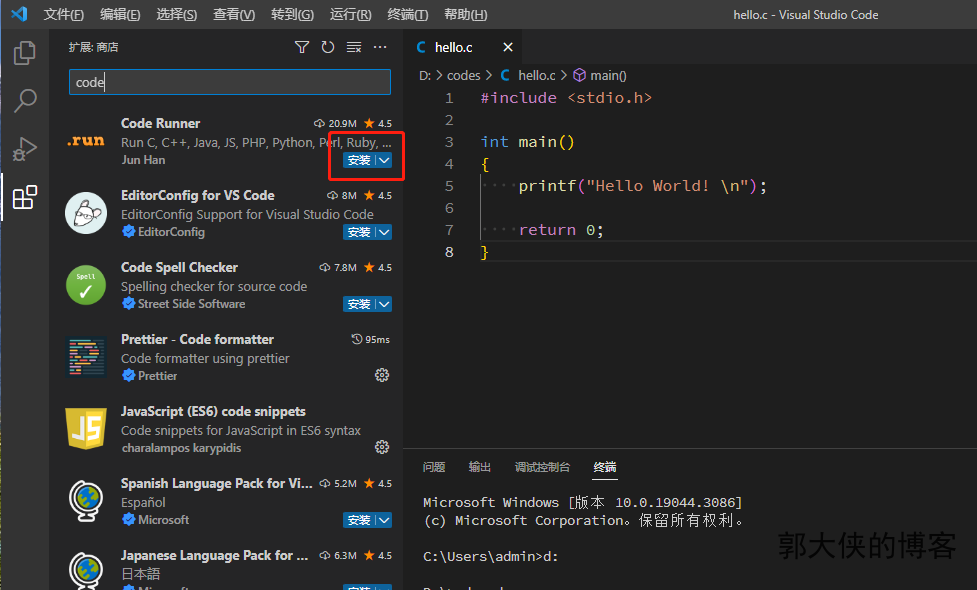The height and width of the screenshot is (590, 977).
Task: Open Code Spell Checker extension title
Action: click(x=179, y=267)
